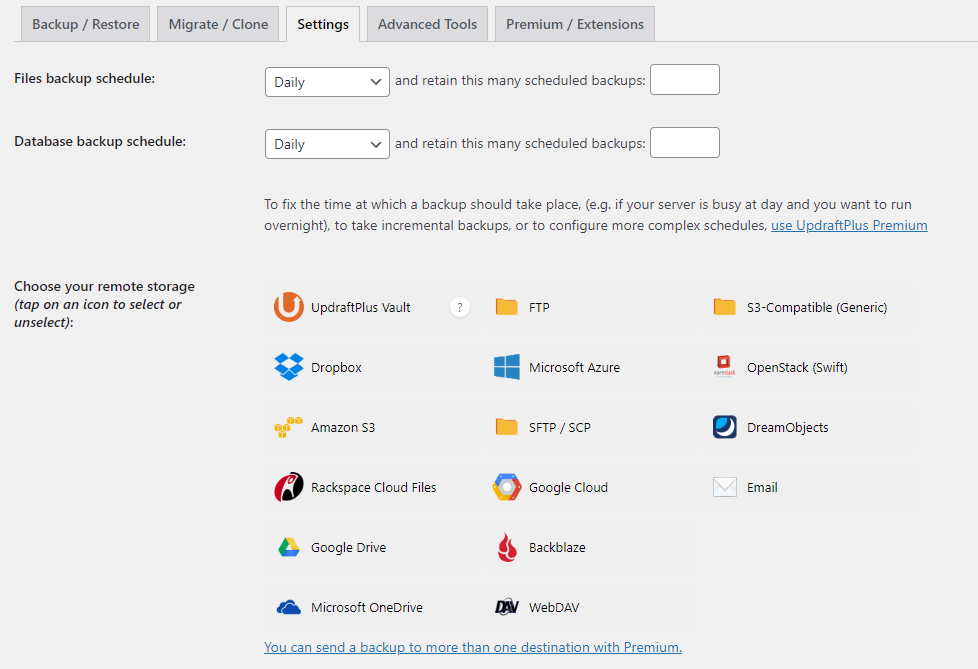
Task: Pick the Backblaze flame icon
Action: pos(507,547)
